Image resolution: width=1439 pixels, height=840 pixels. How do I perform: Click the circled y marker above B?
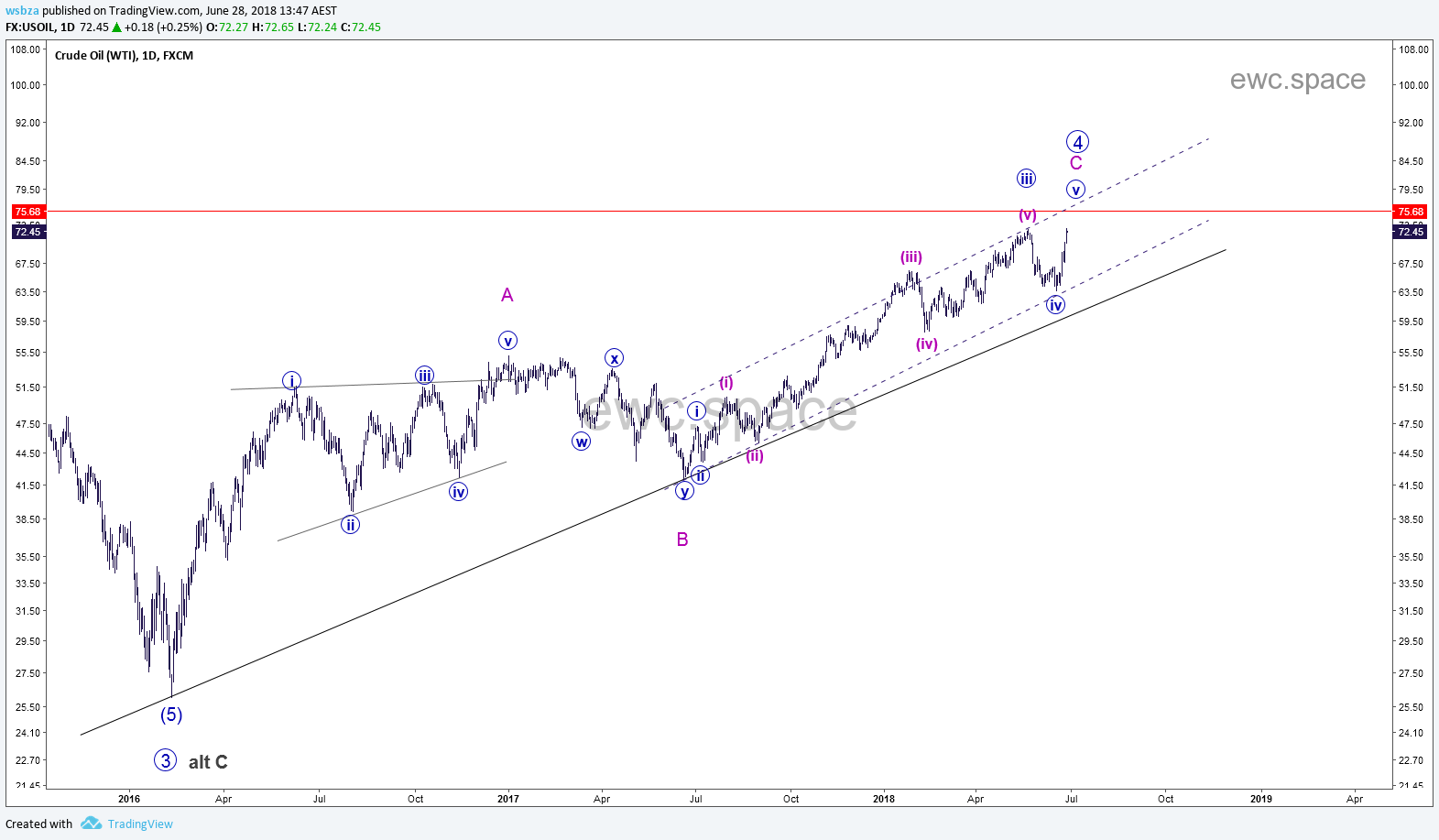pos(684,491)
